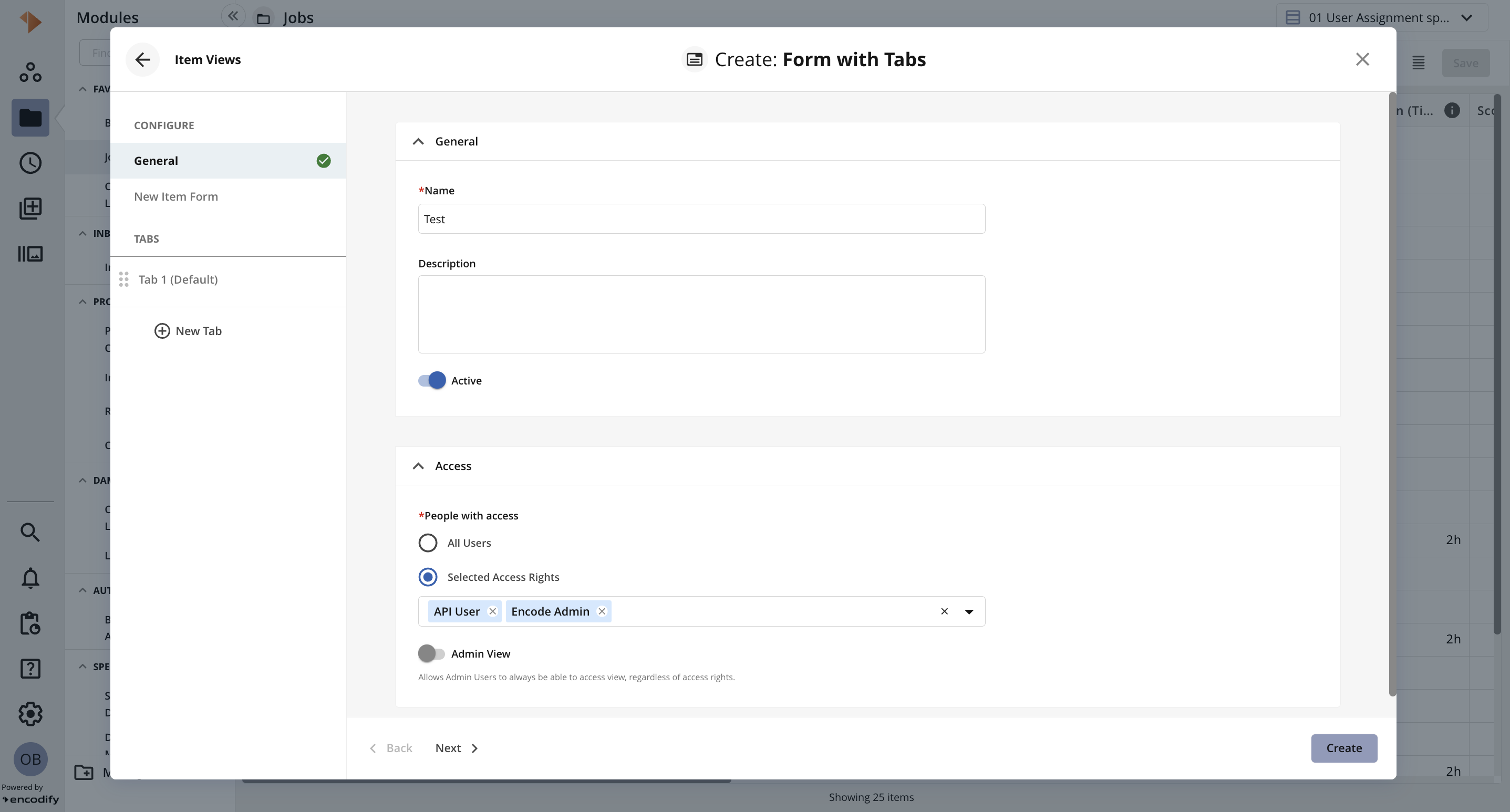This screenshot has width=1510, height=812.
Task: Click the Jobs folder icon
Action: tap(263, 18)
